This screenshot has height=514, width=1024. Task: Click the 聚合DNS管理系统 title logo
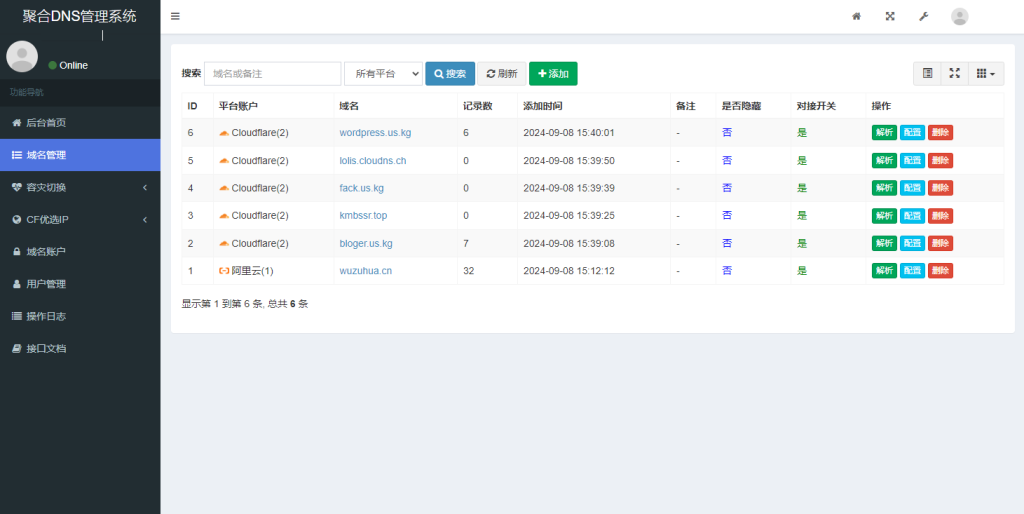[x=80, y=17]
